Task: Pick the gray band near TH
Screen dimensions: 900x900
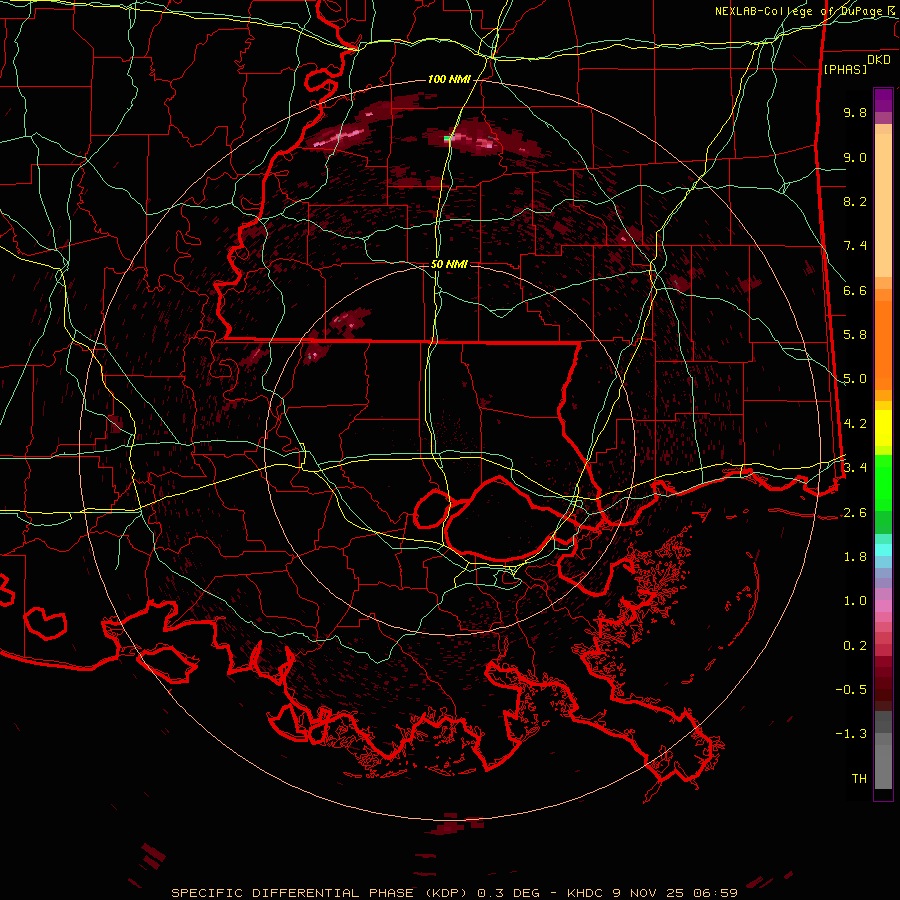Action: pos(883,769)
